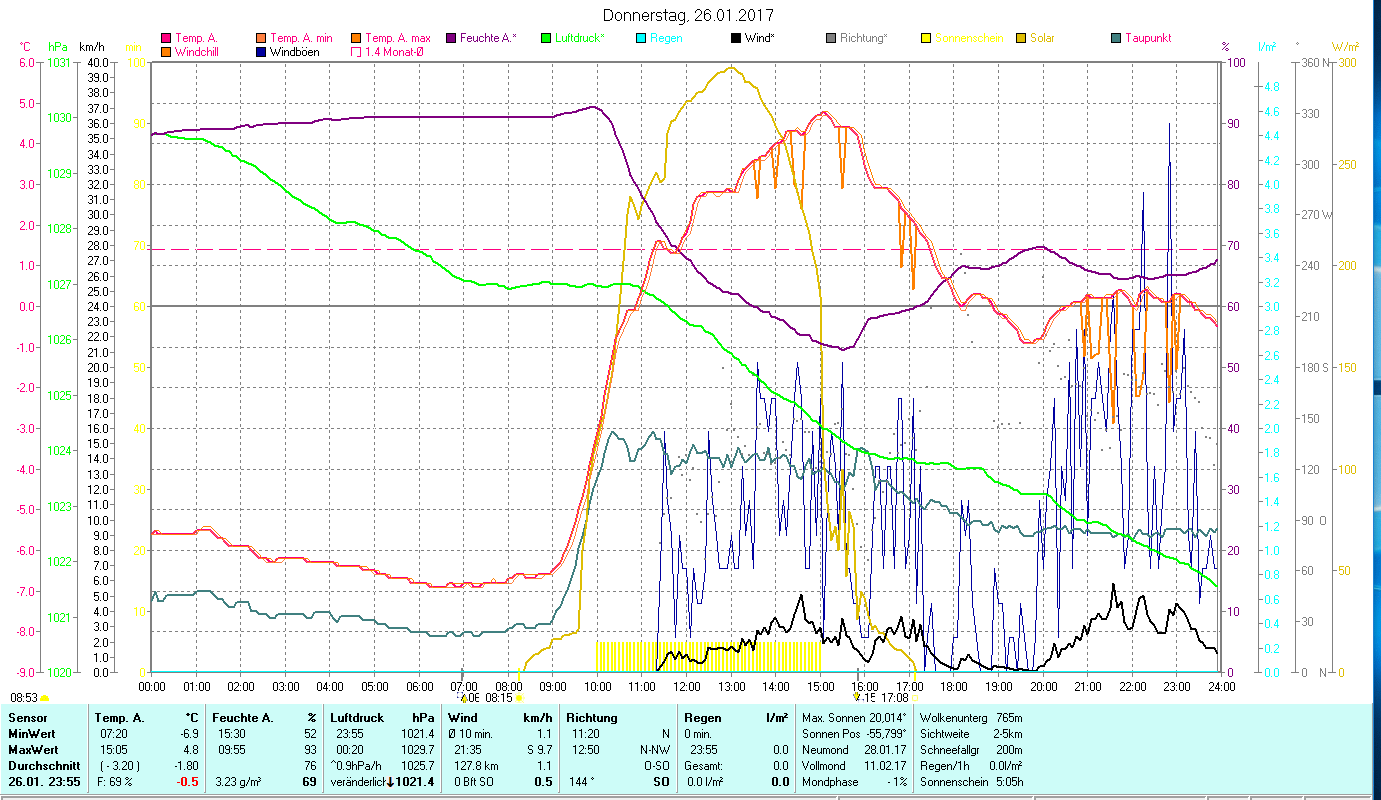
Task: Select the purple Feuchte A.* legend swatch
Action: tap(451, 38)
